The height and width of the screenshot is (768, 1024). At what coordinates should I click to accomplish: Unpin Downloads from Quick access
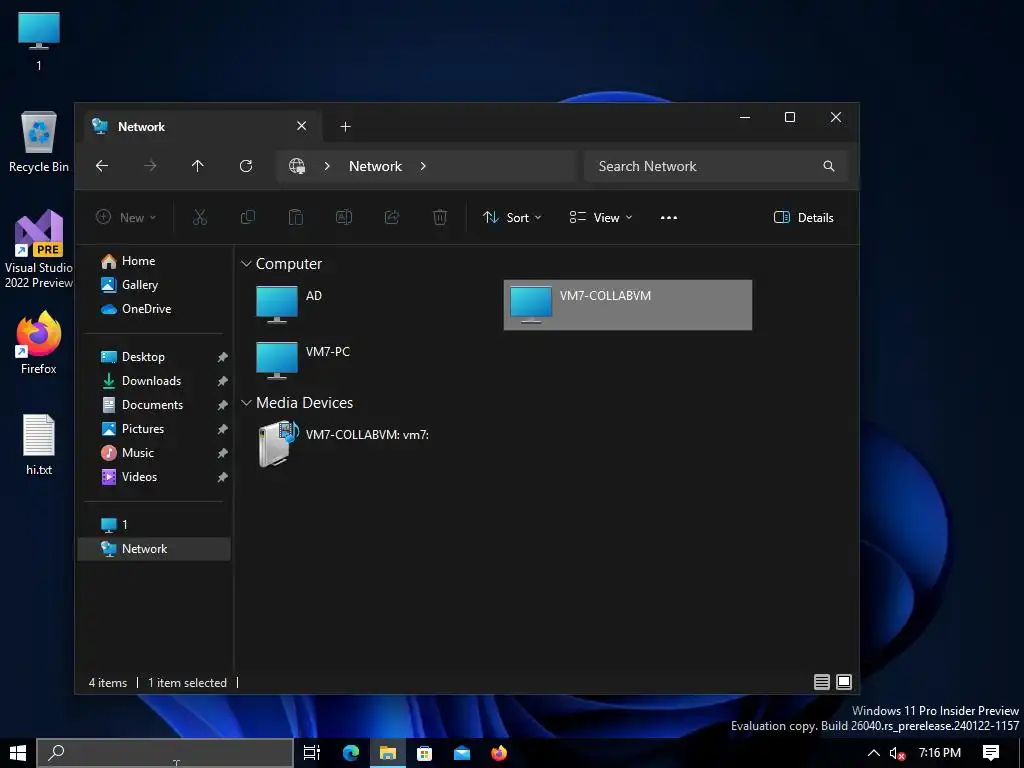(223, 381)
